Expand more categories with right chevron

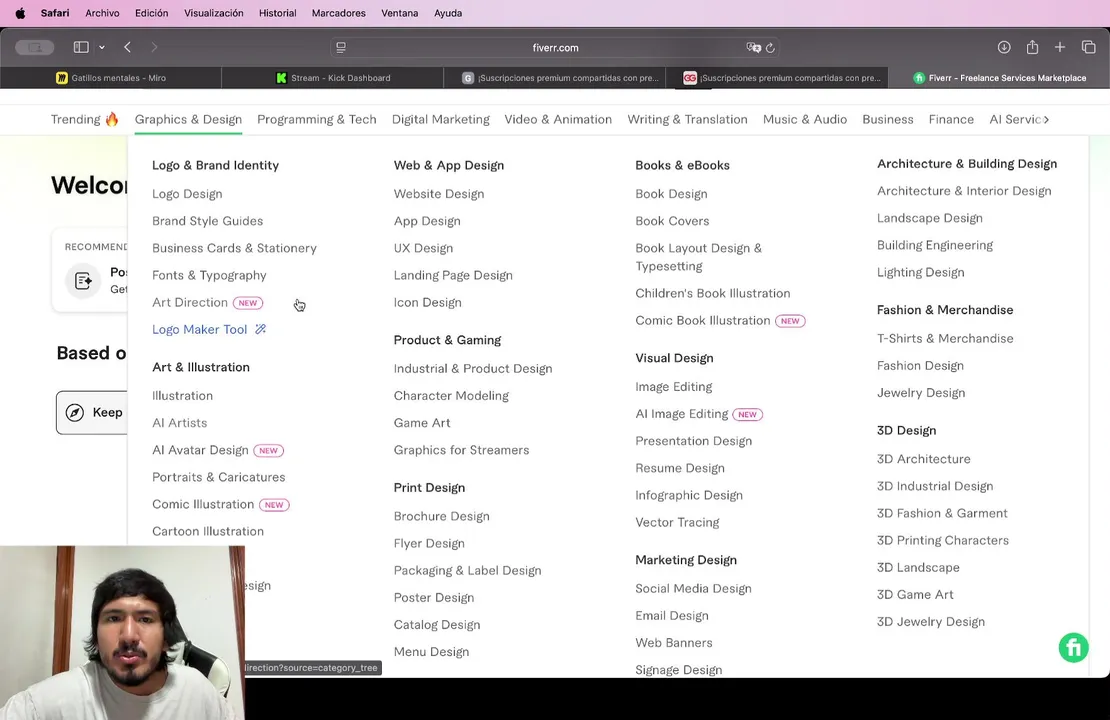coord(1046,120)
